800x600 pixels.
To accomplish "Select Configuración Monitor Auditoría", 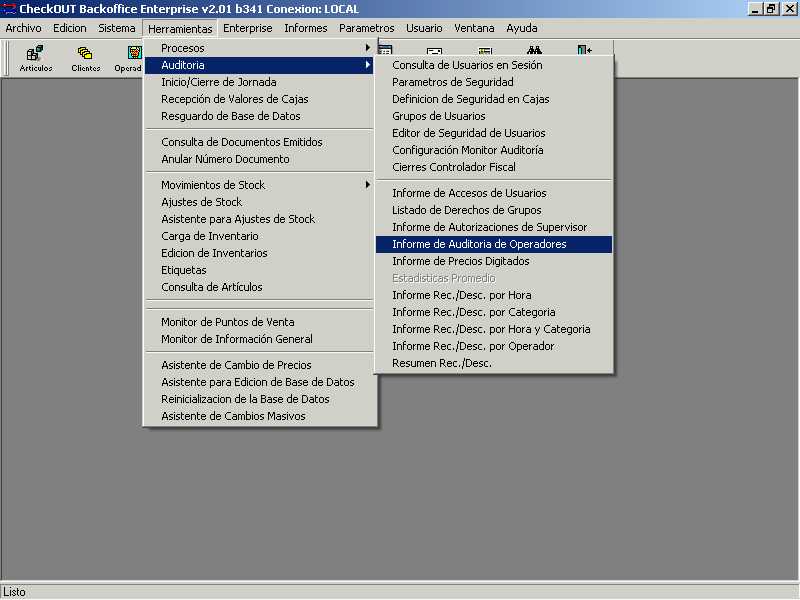I will (x=494, y=150).
